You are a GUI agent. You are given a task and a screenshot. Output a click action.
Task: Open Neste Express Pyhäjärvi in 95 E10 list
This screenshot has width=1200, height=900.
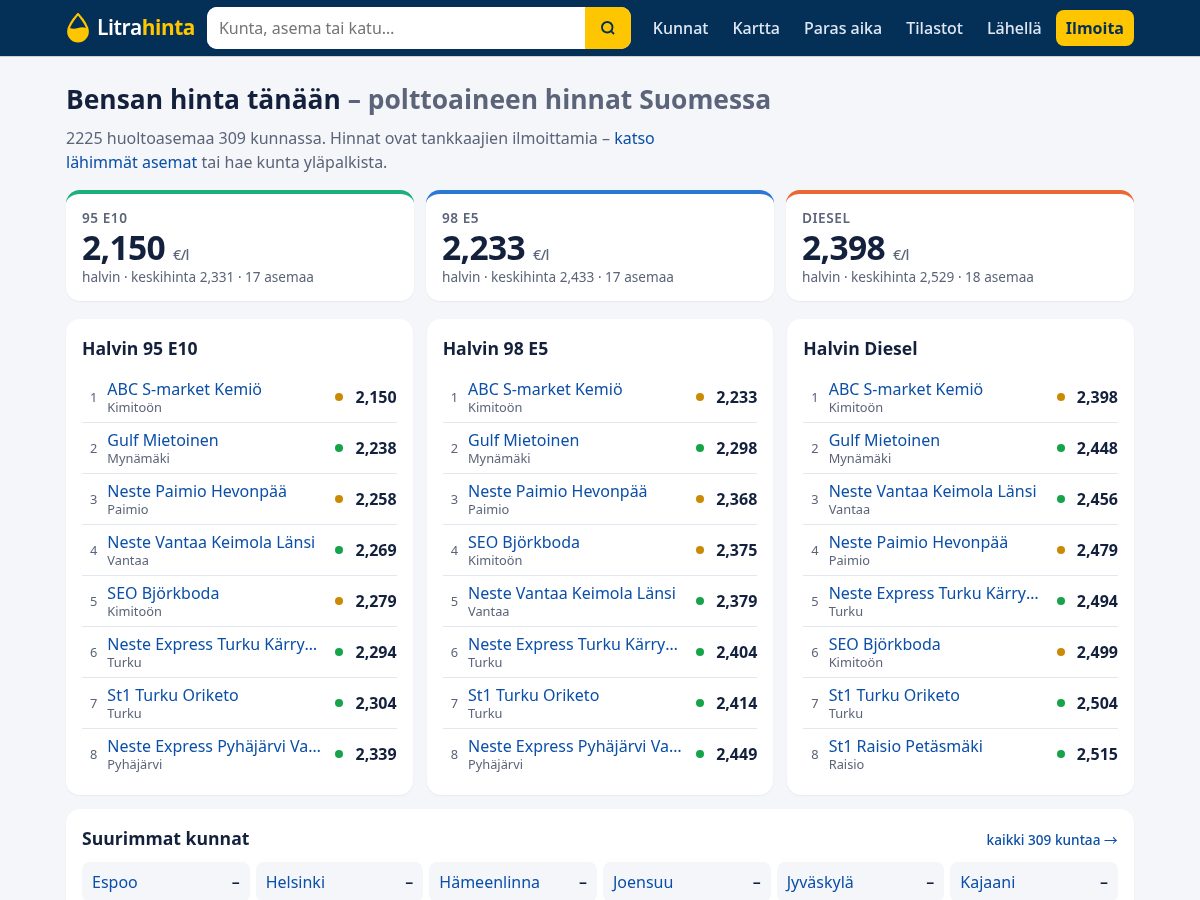click(214, 746)
